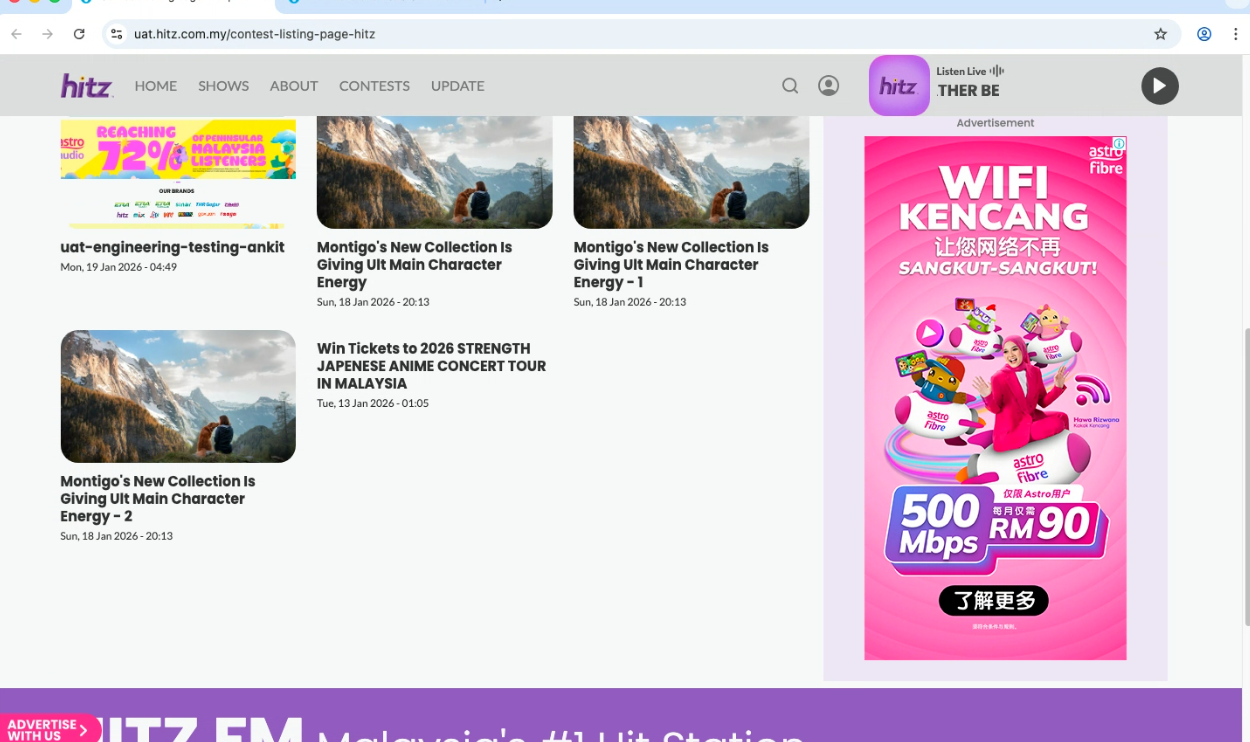The width and height of the screenshot is (1250, 742).
Task: Open Montigo's Main Character Energy - 2 title
Action: [x=158, y=499]
